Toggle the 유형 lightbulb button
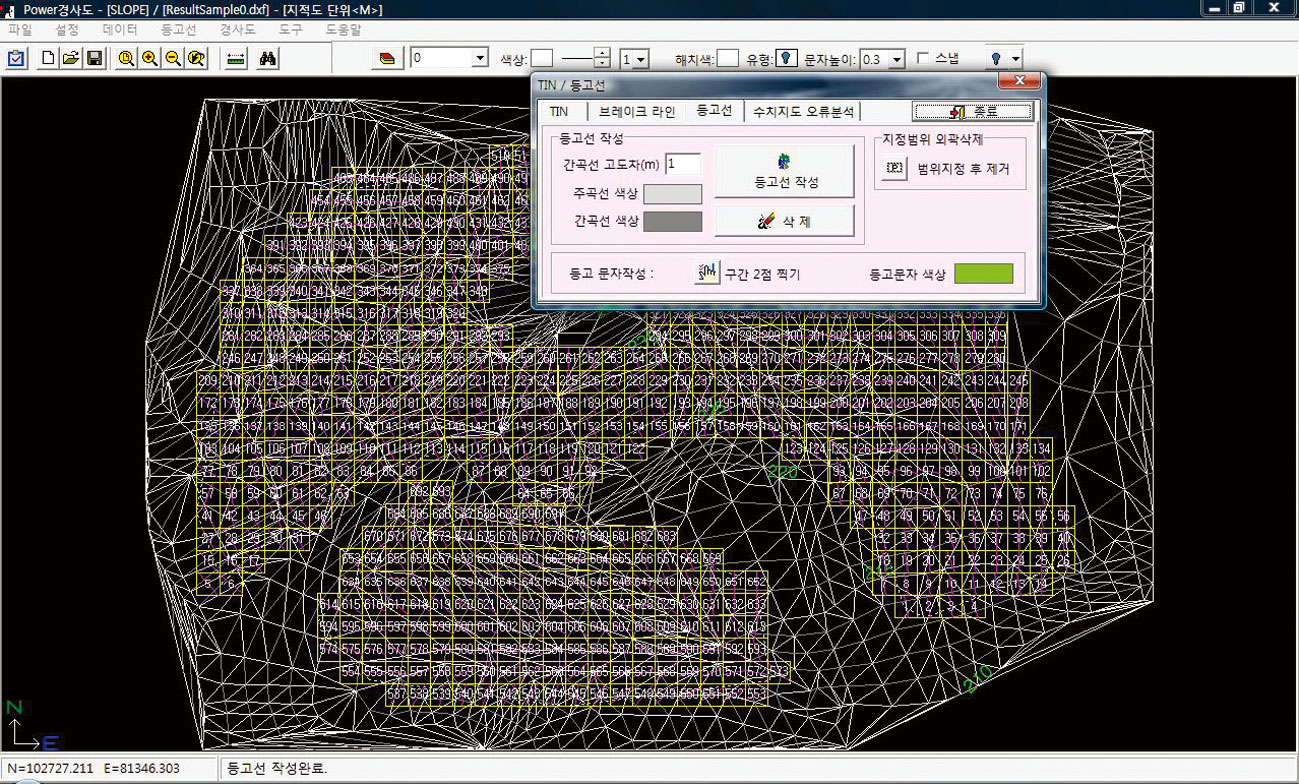Image resolution: width=1299 pixels, height=784 pixels. pyautogui.click(x=787, y=59)
